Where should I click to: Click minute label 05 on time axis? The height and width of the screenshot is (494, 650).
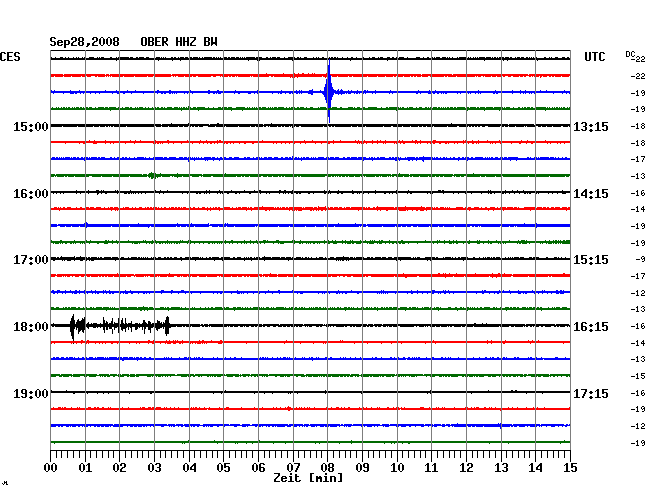point(223,467)
